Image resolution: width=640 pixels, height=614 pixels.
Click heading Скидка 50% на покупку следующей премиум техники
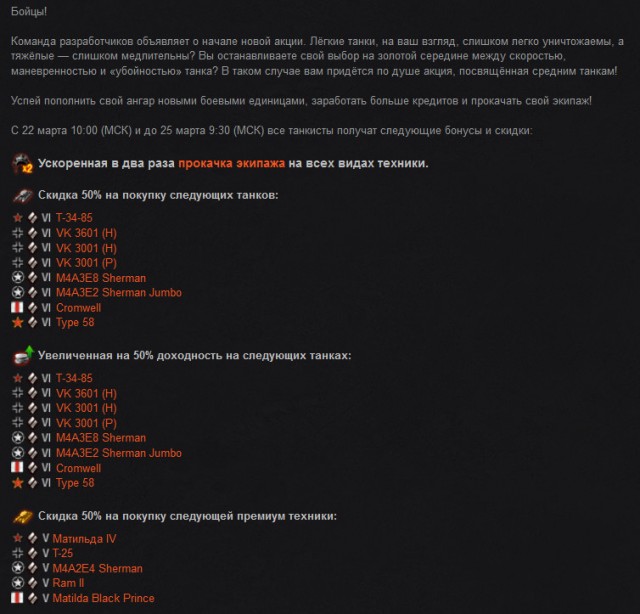(x=187, y=516)
